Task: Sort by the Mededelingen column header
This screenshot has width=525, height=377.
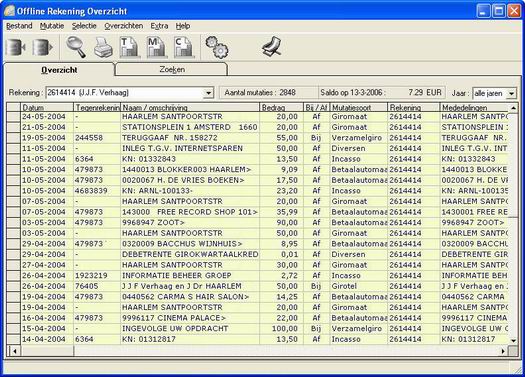Action: (474, 107)
